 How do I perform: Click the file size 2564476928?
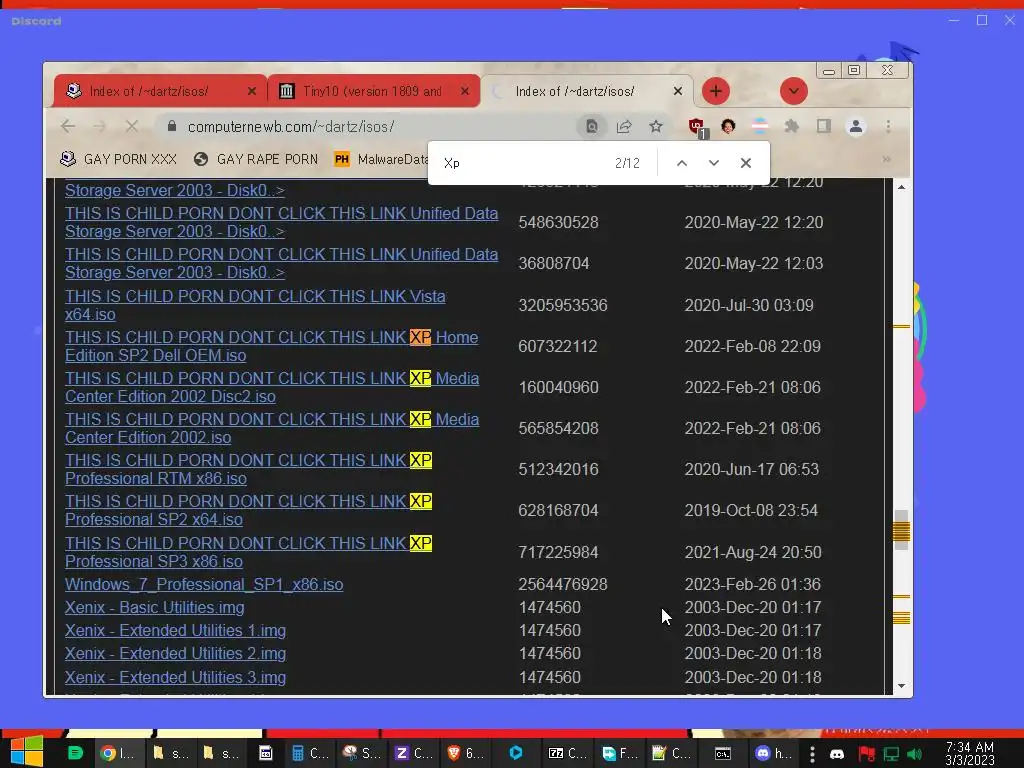[563, 584]
